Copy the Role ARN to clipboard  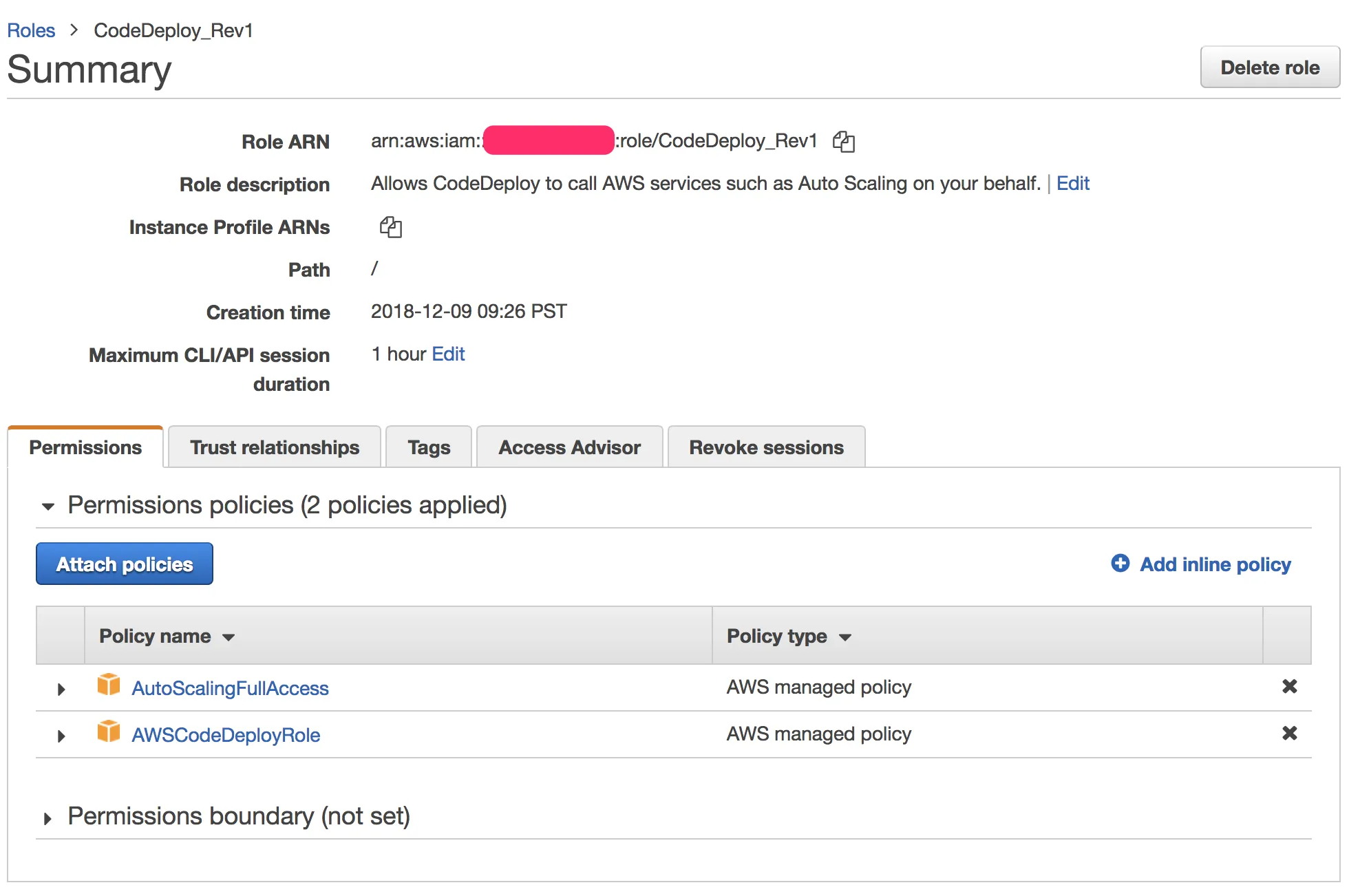[x=843, y=142]
